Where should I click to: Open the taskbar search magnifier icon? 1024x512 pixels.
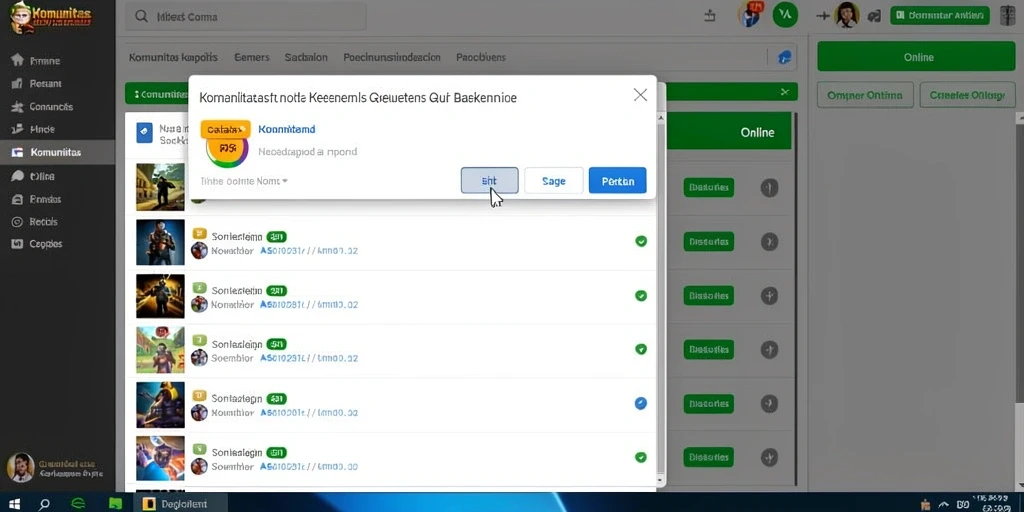[44, 504]
